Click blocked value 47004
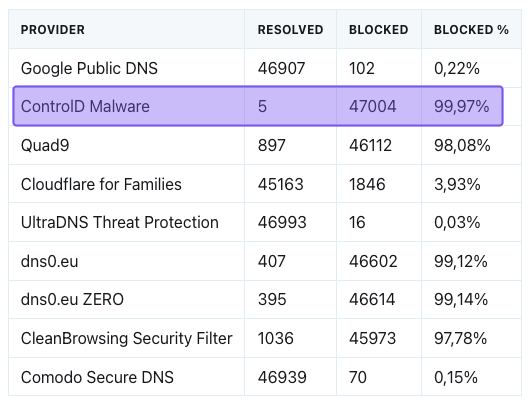The width and height of the screenshot is (531, 405). (x=373, y=106)
